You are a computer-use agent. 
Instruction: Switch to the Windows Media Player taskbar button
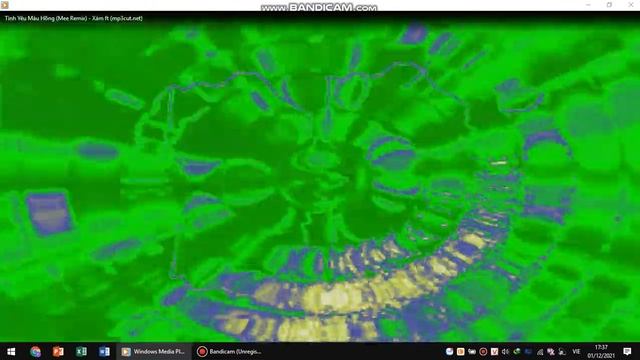click(x=154, y=351)
